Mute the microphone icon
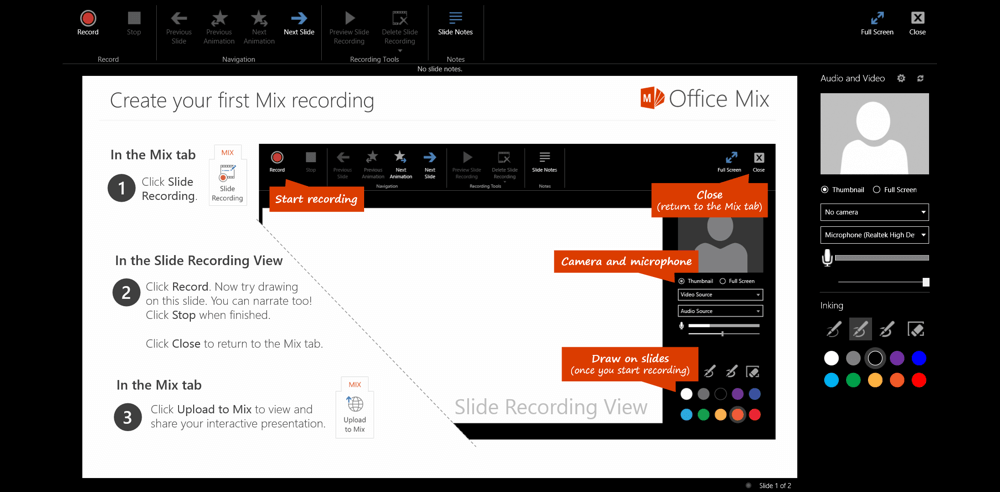Viewport: 1000px width, 492px height. pos(827,258)
